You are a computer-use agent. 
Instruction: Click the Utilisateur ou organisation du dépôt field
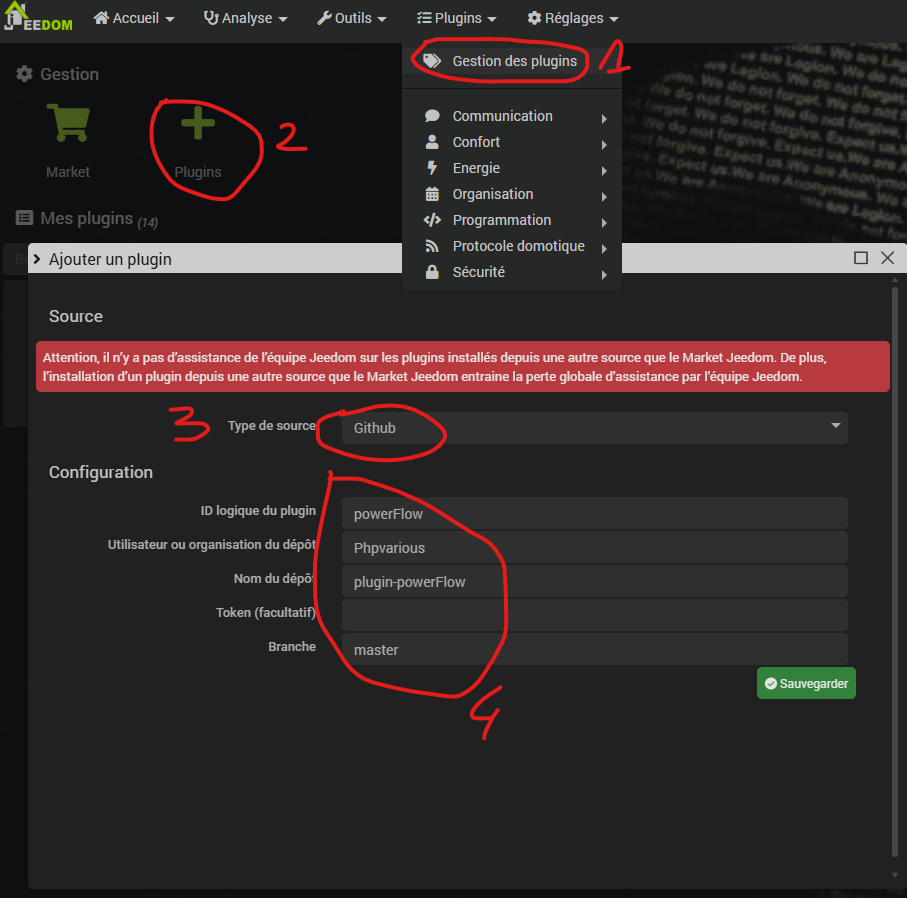[594, 547]
